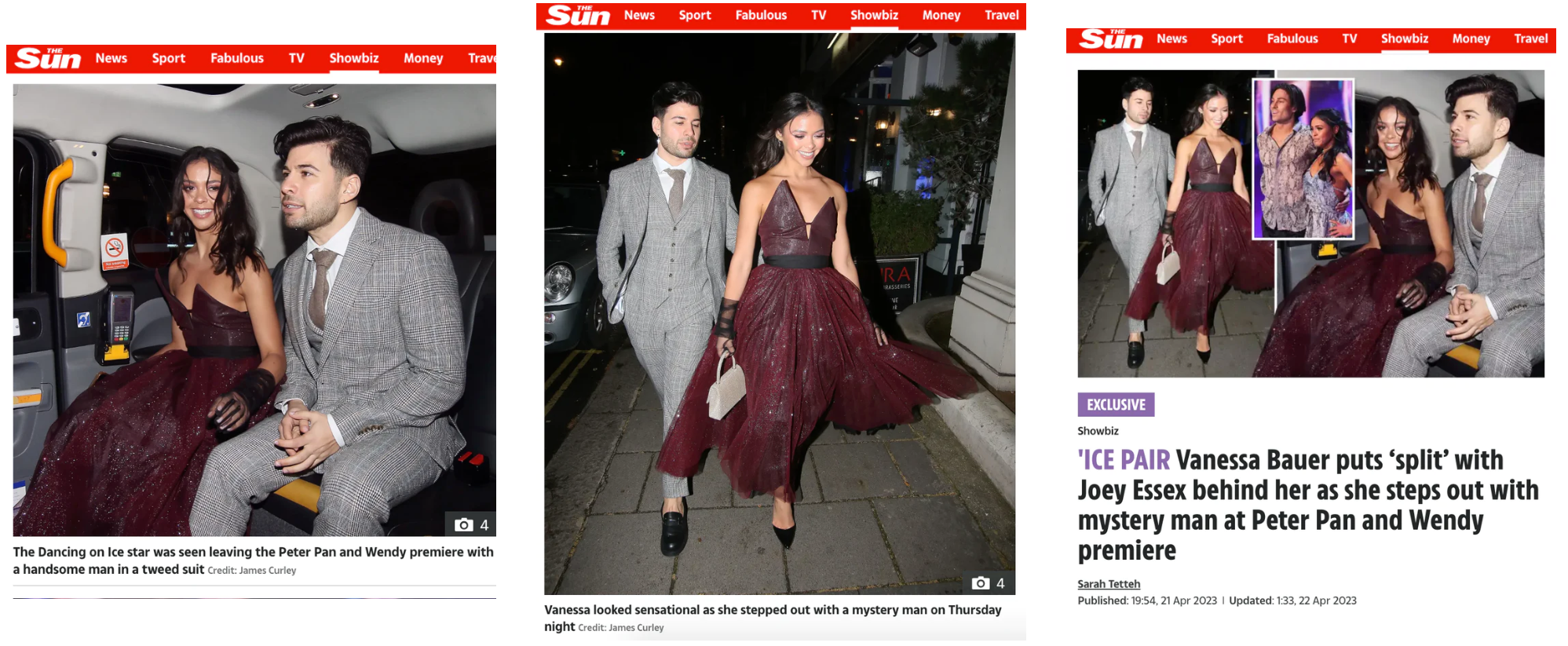The image size is (1568, 646).
Task: Open the street photo of couple walking
Action: pyautogui.click(x=780, y=314)
